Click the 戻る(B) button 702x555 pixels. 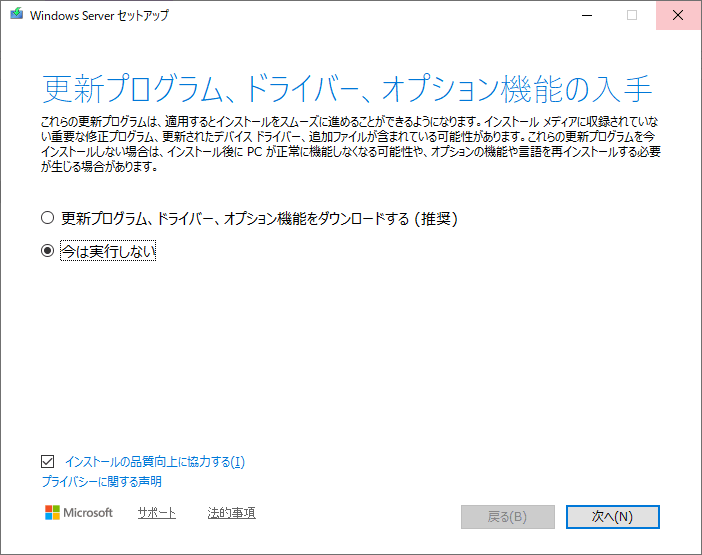click(x=507, y=516)
